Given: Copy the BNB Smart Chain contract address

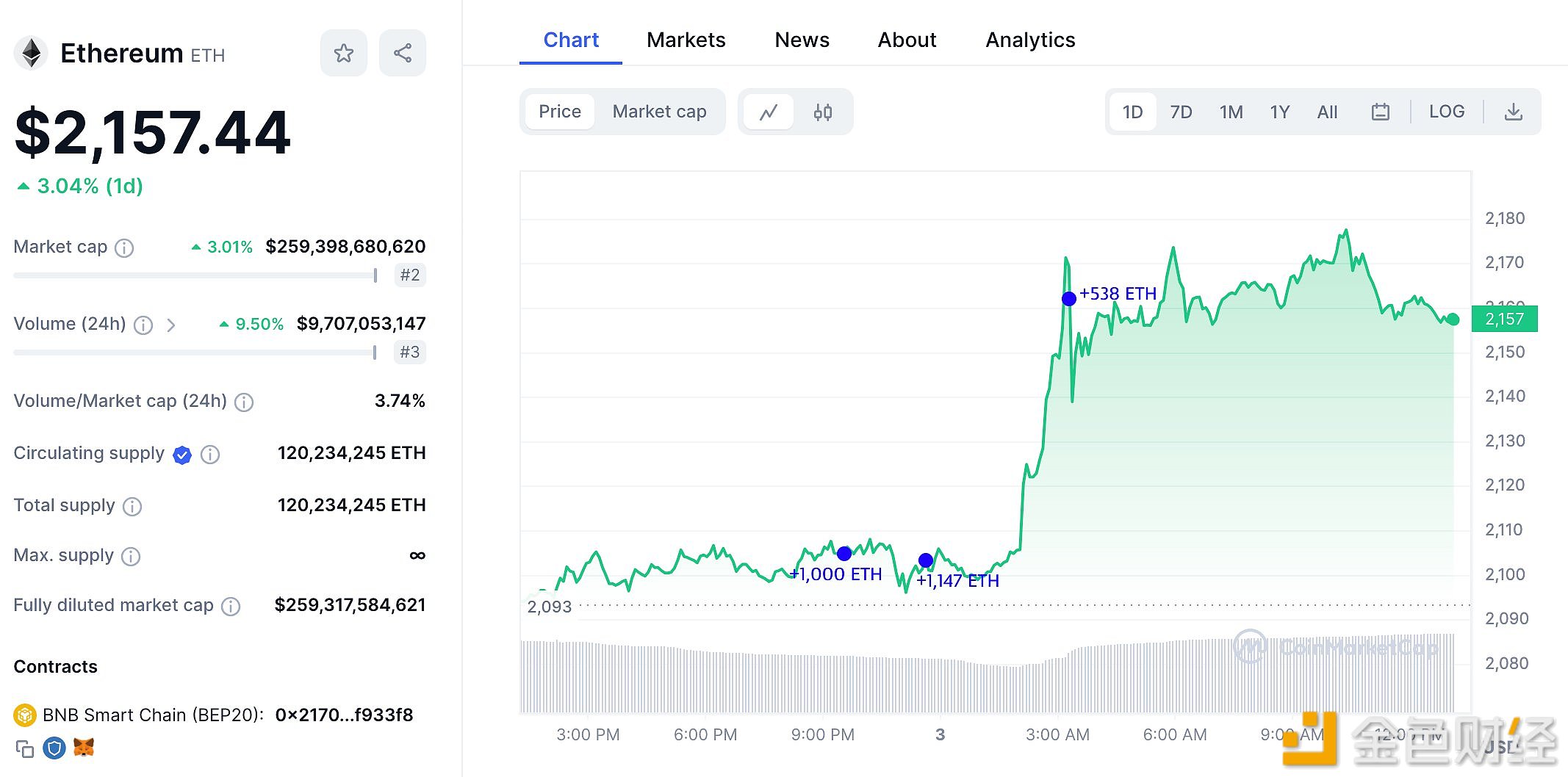Looking at the screenshot, I should click(x=25, y=748).
